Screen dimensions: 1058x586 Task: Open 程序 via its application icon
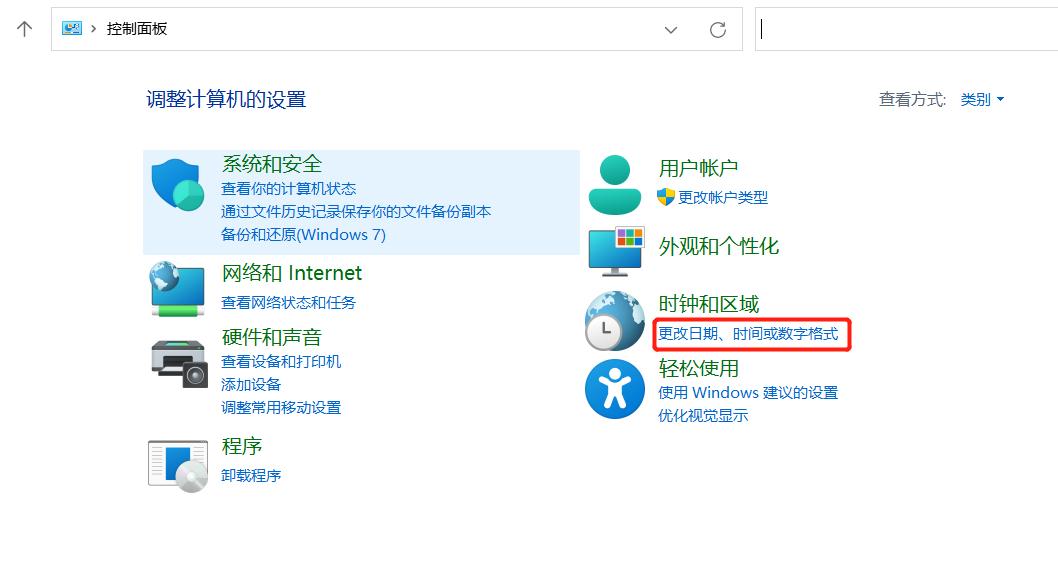point(177,460)
